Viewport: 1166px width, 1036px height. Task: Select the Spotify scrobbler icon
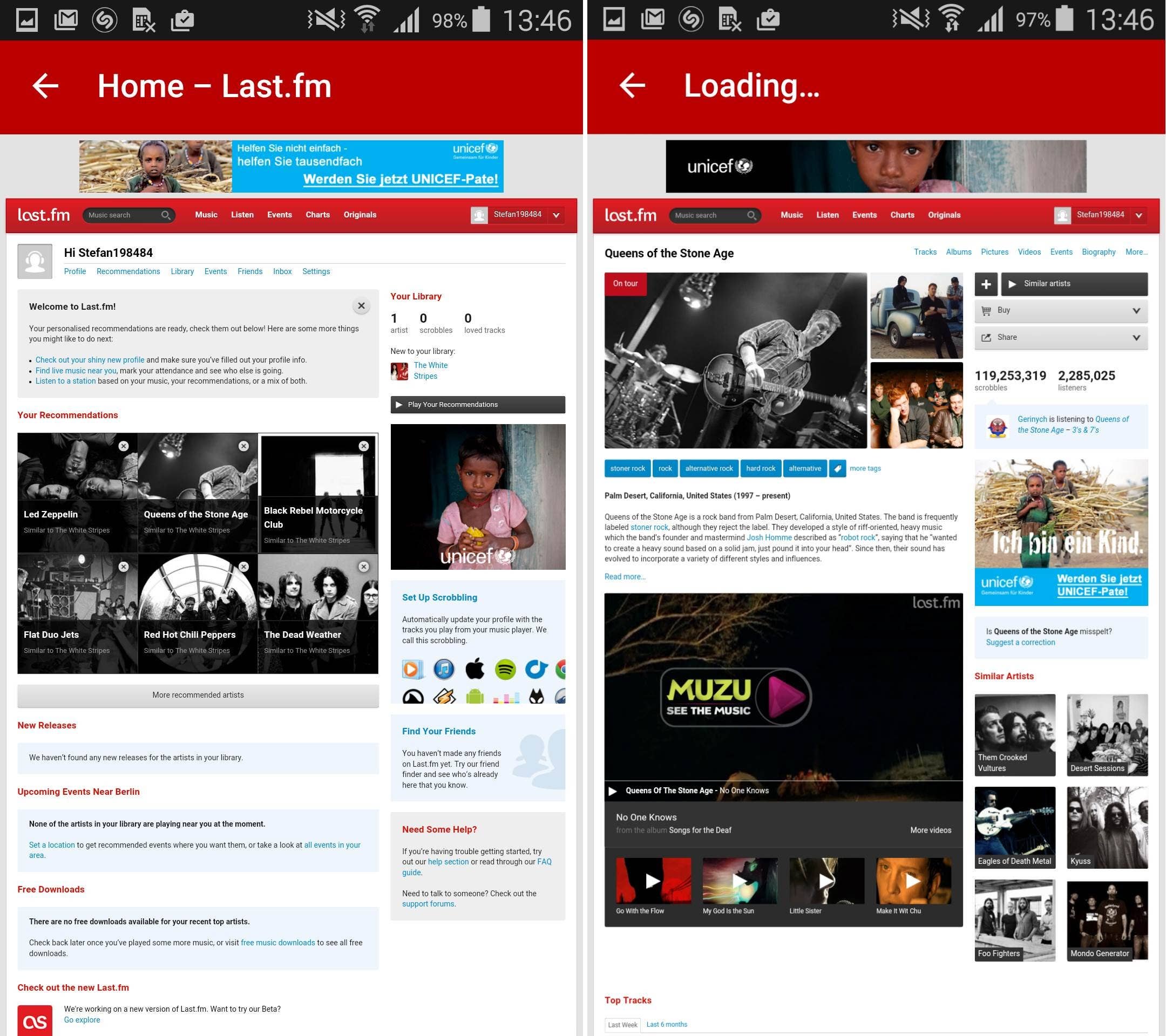tap(505, 669)
